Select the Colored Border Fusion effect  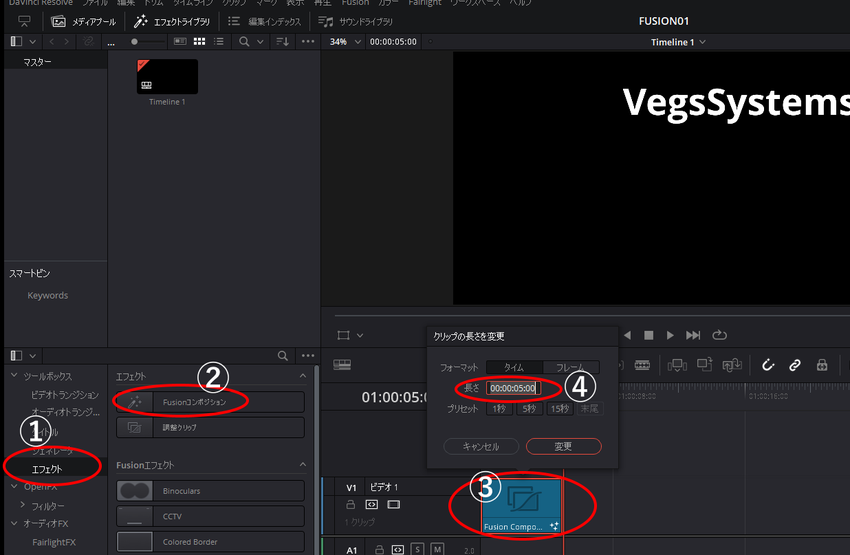coord(210,541)
